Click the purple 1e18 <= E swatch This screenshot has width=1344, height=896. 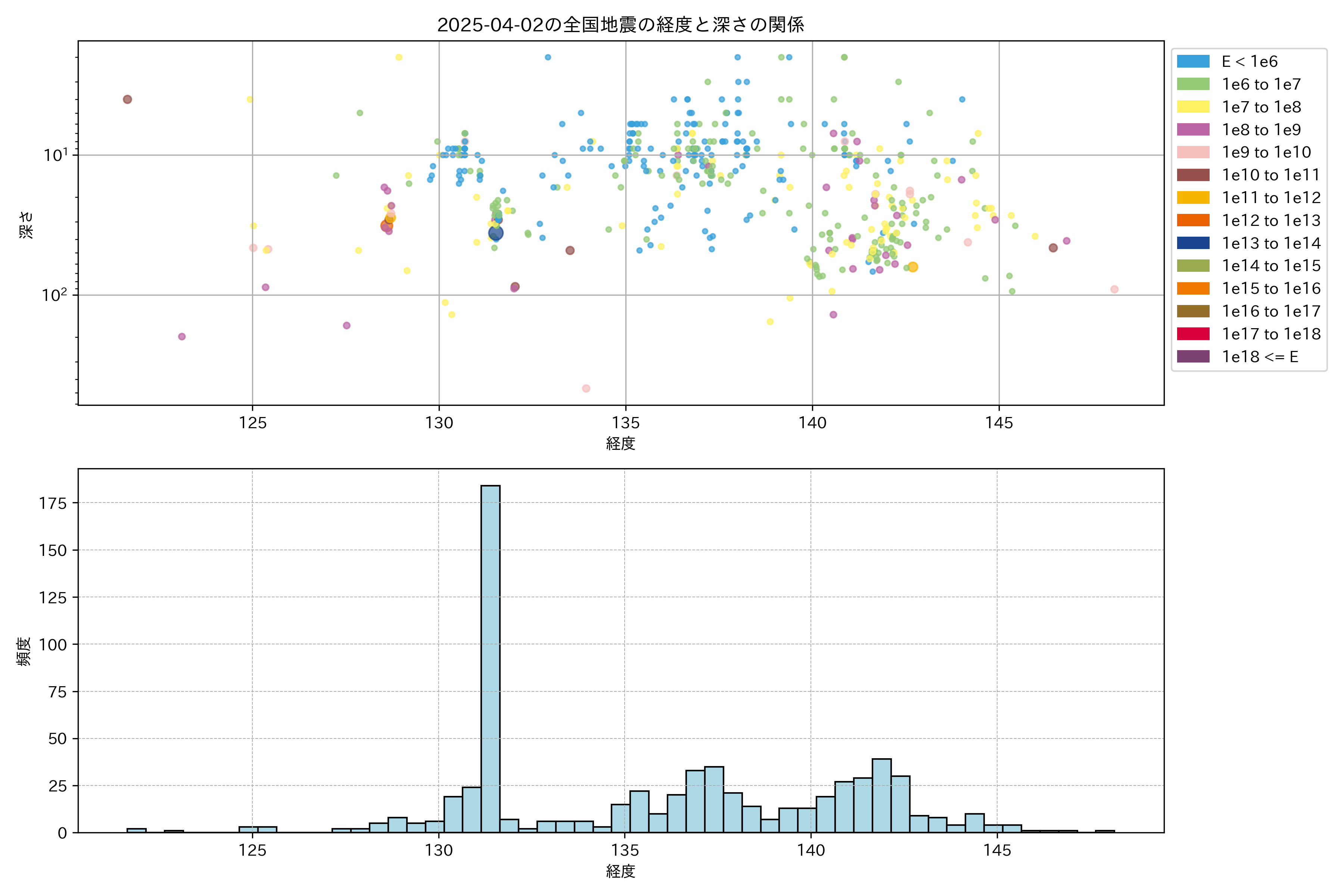coord(1193,357)
